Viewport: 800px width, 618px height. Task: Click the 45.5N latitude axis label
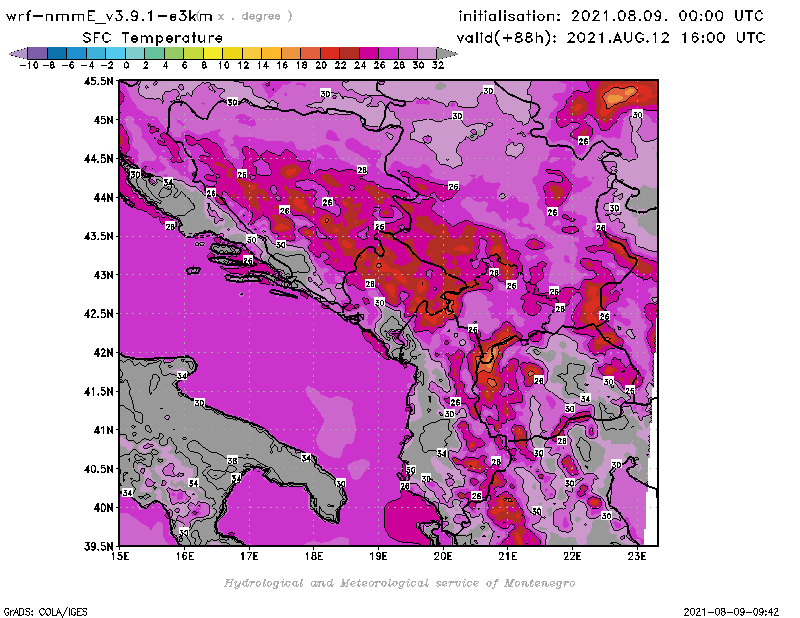[97, 82]
